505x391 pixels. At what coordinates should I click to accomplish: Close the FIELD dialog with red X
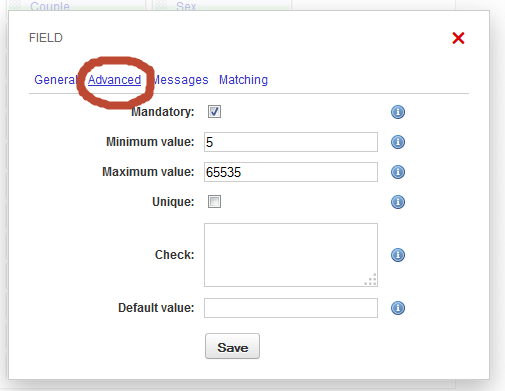pos(458,38)
